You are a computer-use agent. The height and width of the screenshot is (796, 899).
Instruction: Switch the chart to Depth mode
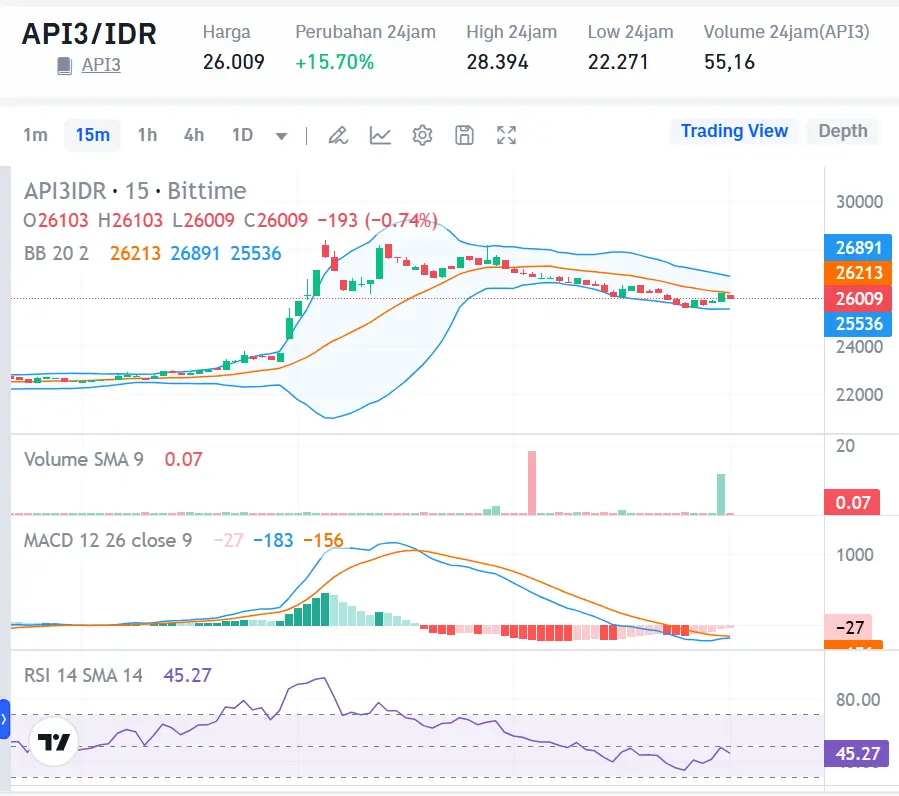(x=843, y=130)
